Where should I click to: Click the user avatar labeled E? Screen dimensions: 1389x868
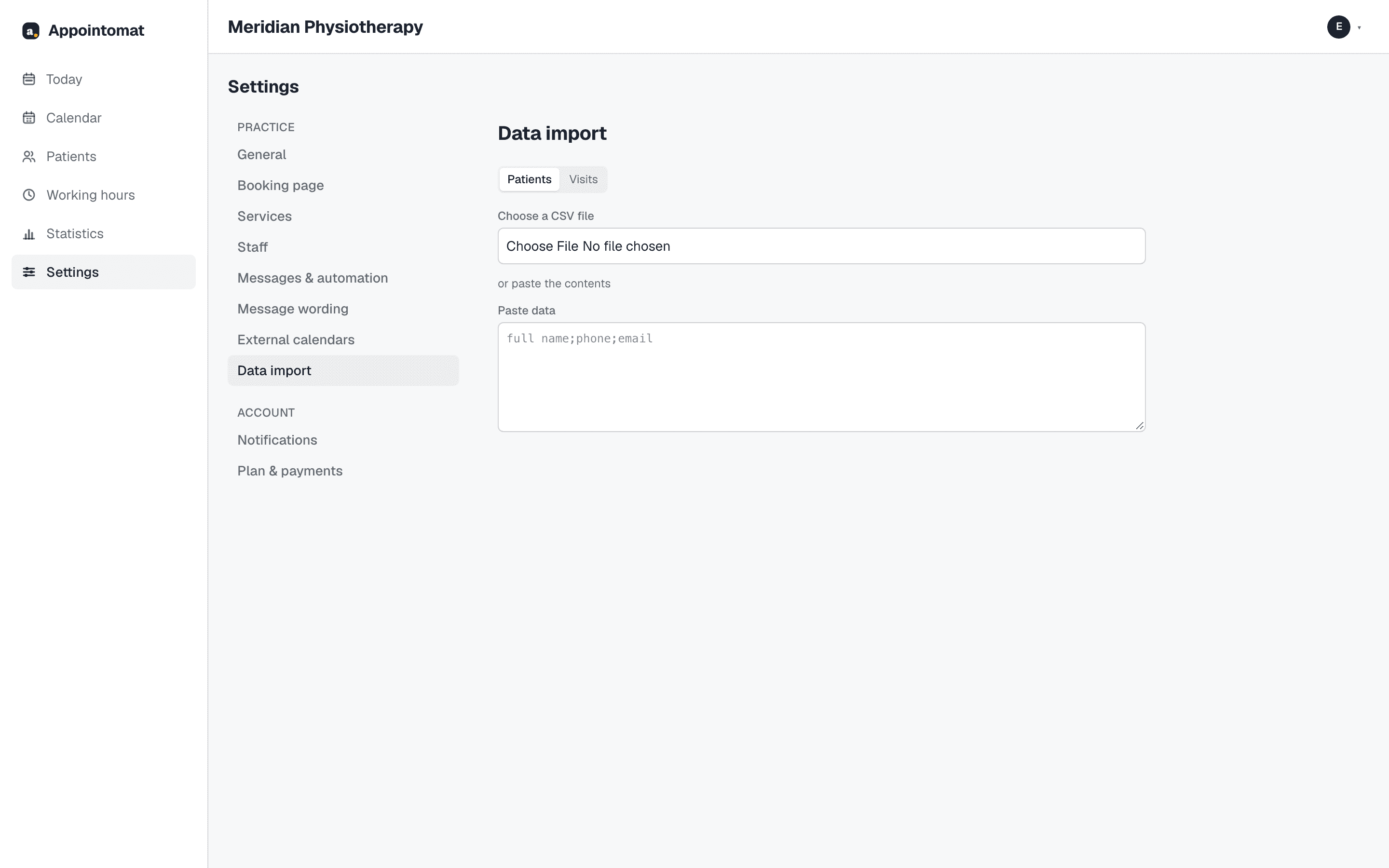(x=1338, y=27)
